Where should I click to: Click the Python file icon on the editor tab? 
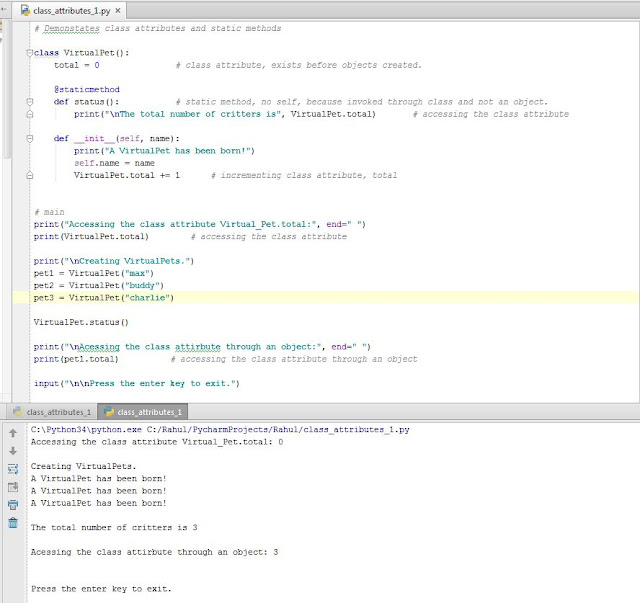(x=25, y=11)
